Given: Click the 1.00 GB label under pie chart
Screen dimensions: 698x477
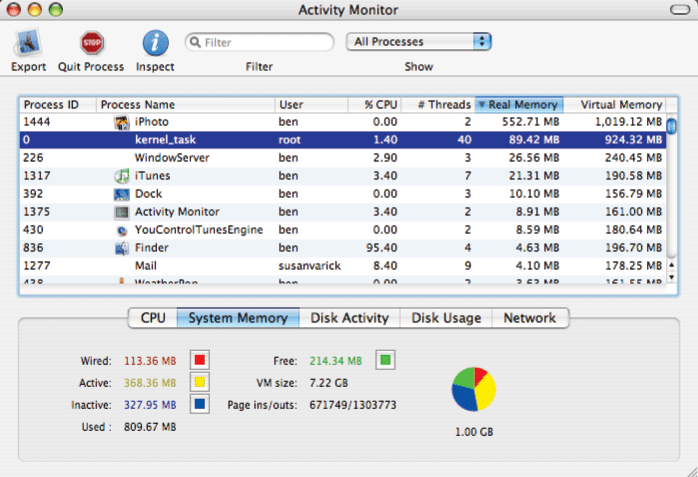Looking at the screenshot, I should (474, 432).
